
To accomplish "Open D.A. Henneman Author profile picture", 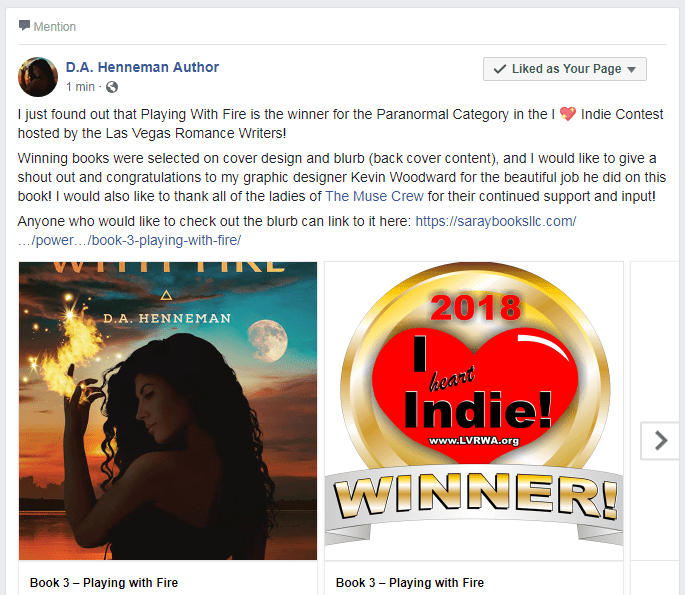I will (38, 77).
